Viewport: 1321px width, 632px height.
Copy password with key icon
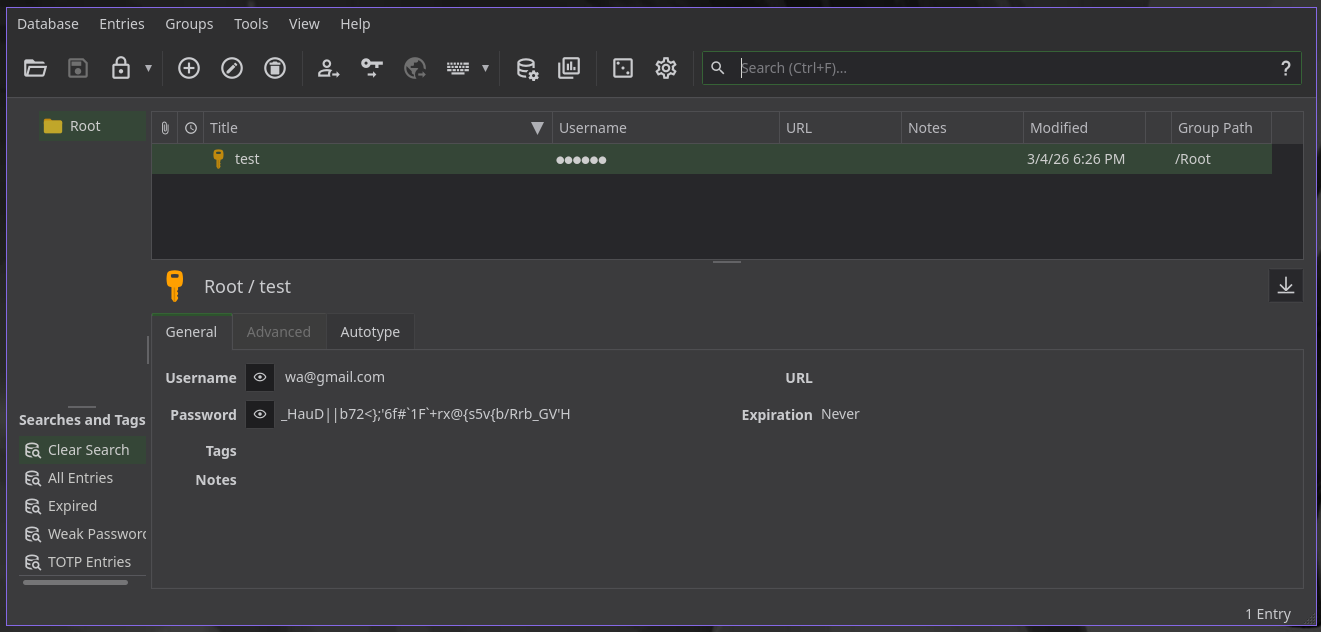tap(372, 68)
